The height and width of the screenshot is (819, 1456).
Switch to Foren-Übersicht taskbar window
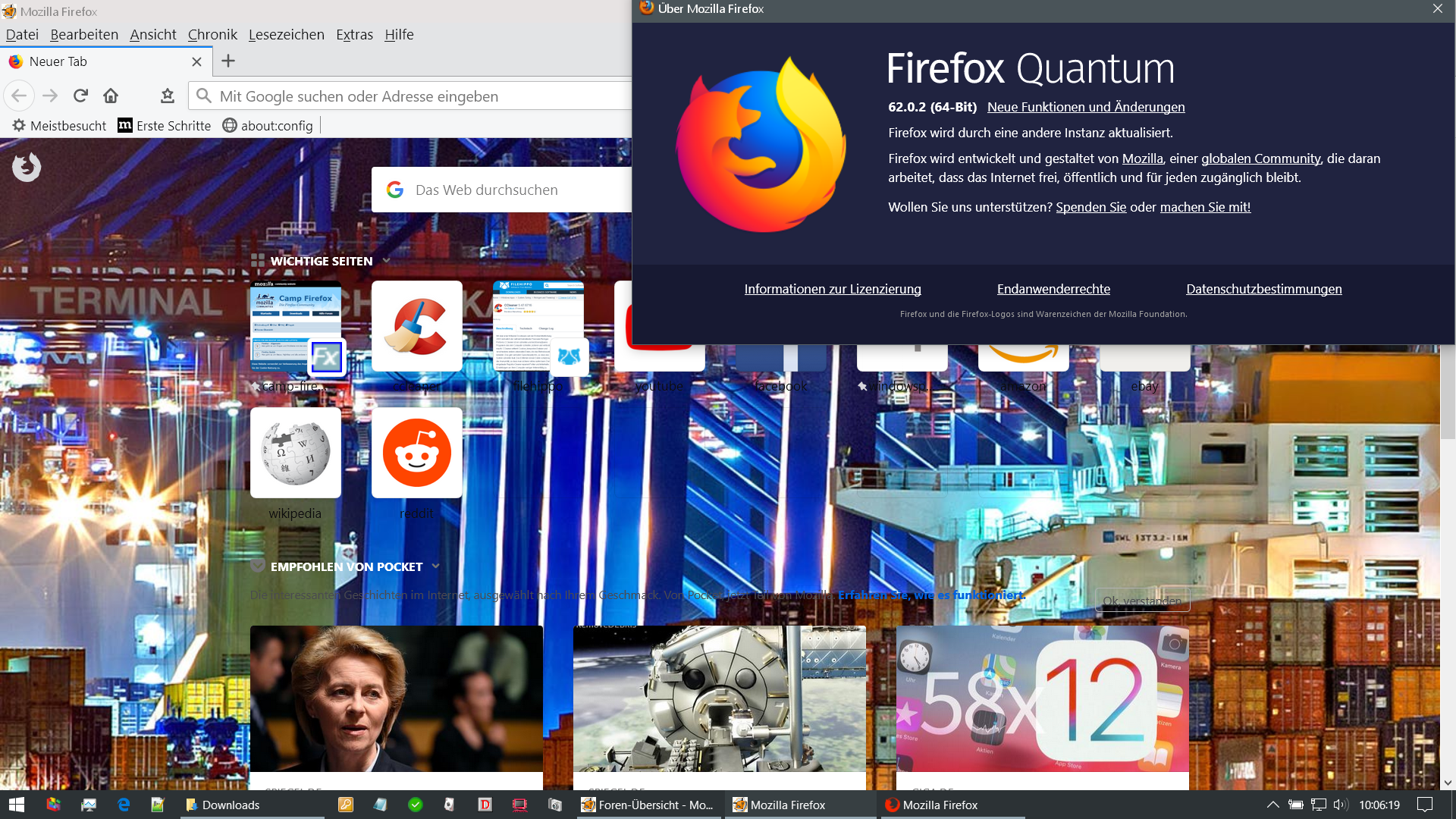[x=648, y=805]
